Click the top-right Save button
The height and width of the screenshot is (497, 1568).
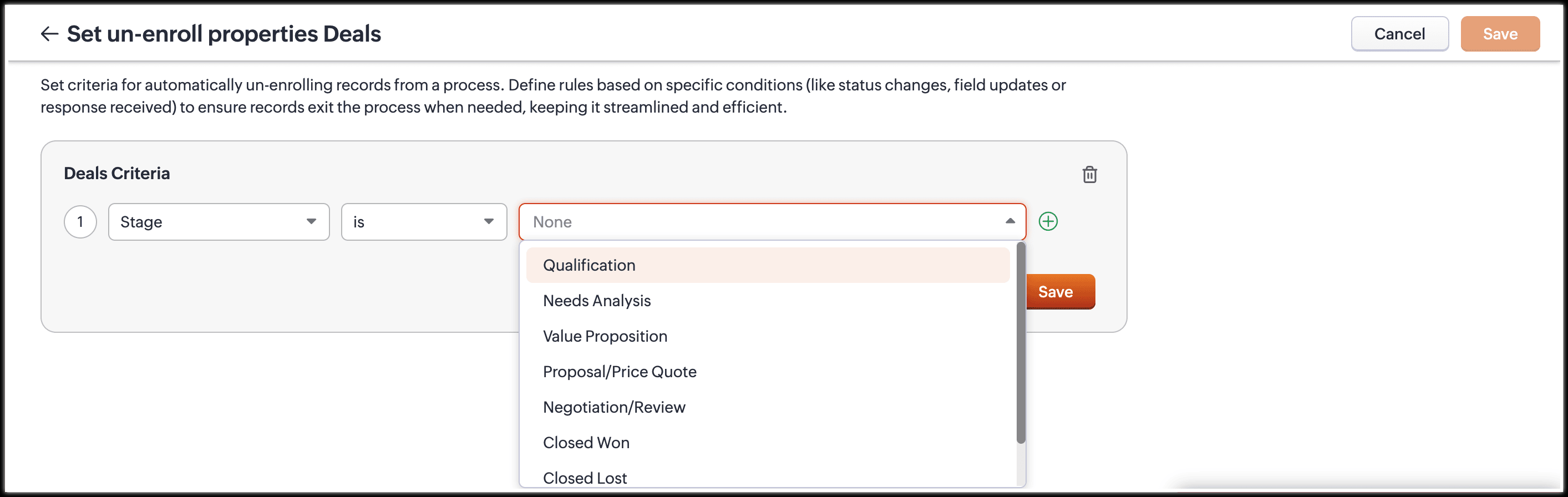click(1499, 34)
